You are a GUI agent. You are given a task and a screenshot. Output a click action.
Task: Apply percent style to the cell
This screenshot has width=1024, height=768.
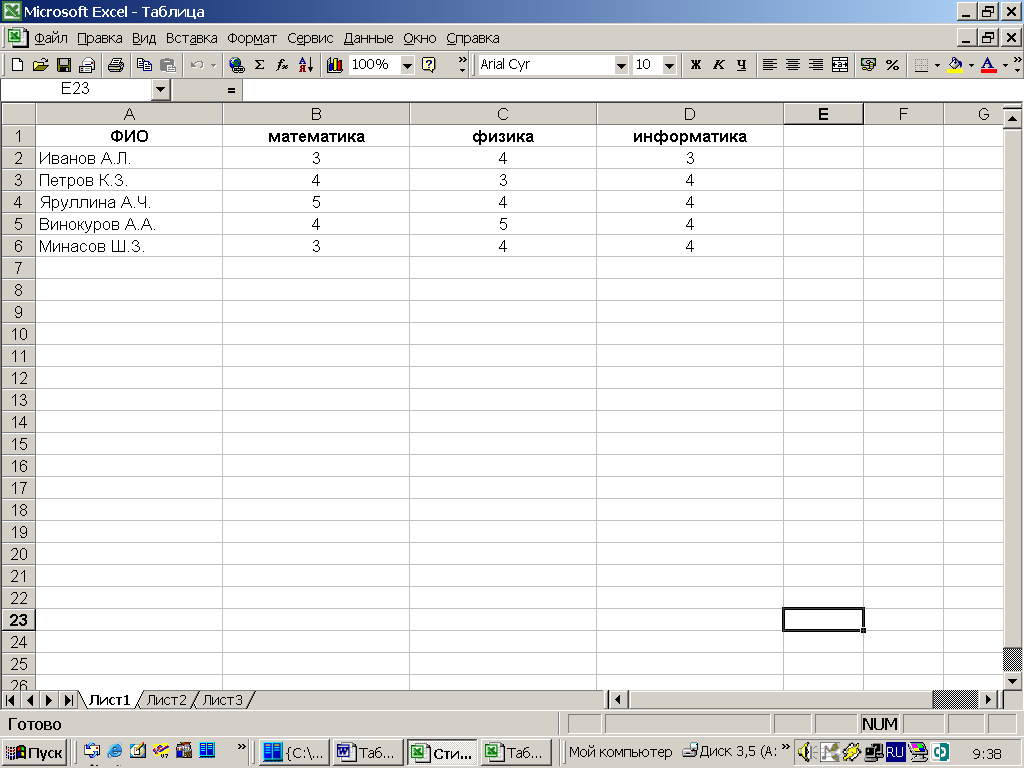[892, 65]
